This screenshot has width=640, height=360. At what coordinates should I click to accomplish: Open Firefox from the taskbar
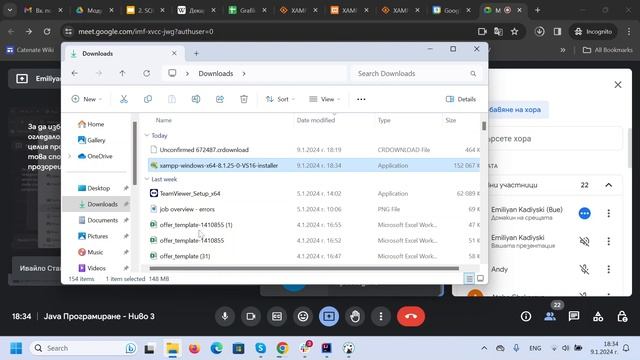pyautogui.click(x=194, y=348)
